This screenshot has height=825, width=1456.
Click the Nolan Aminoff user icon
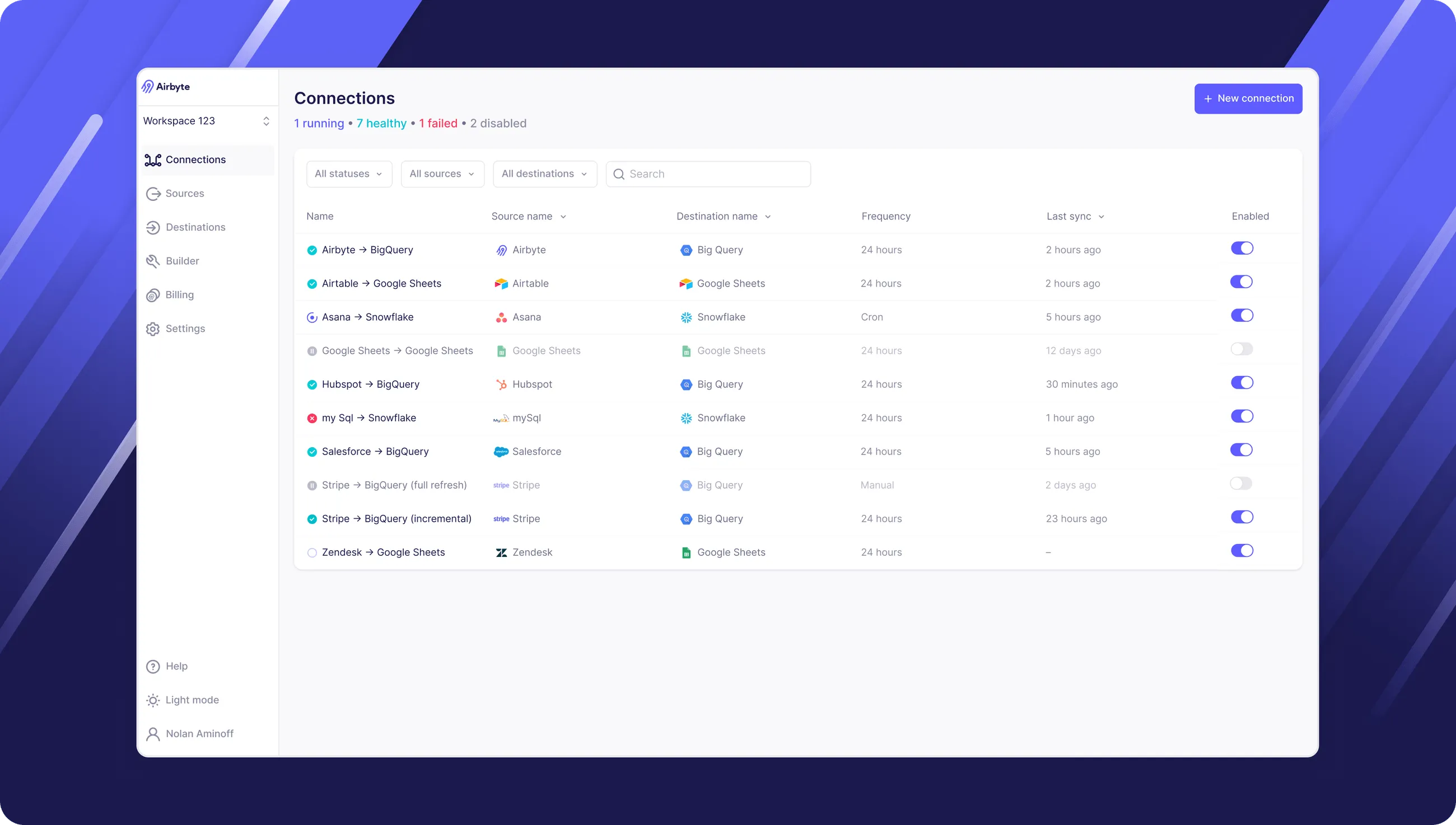tap(152, 734)
